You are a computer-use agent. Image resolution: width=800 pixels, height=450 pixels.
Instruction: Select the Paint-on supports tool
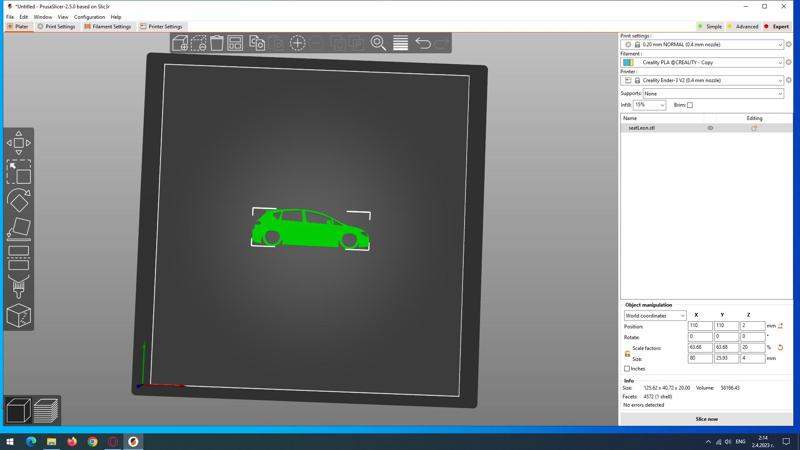pyautogui.click(x=19, y=286)
